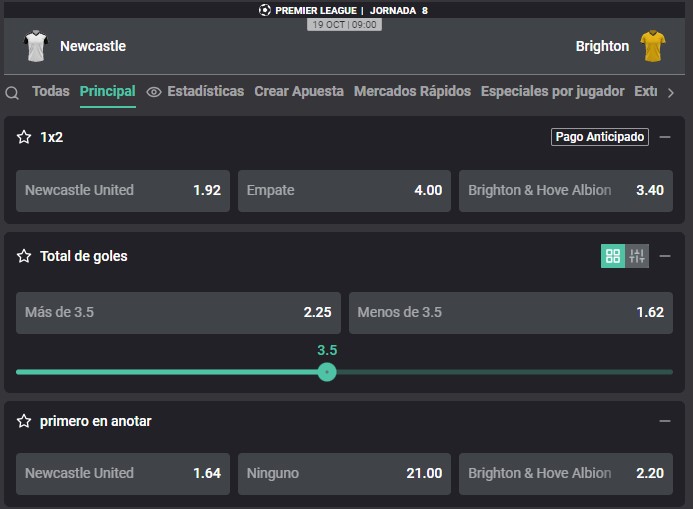Screen dimensions: 693x509
Task: Switch to slider view in Total de goles
Action: (637, 256)
